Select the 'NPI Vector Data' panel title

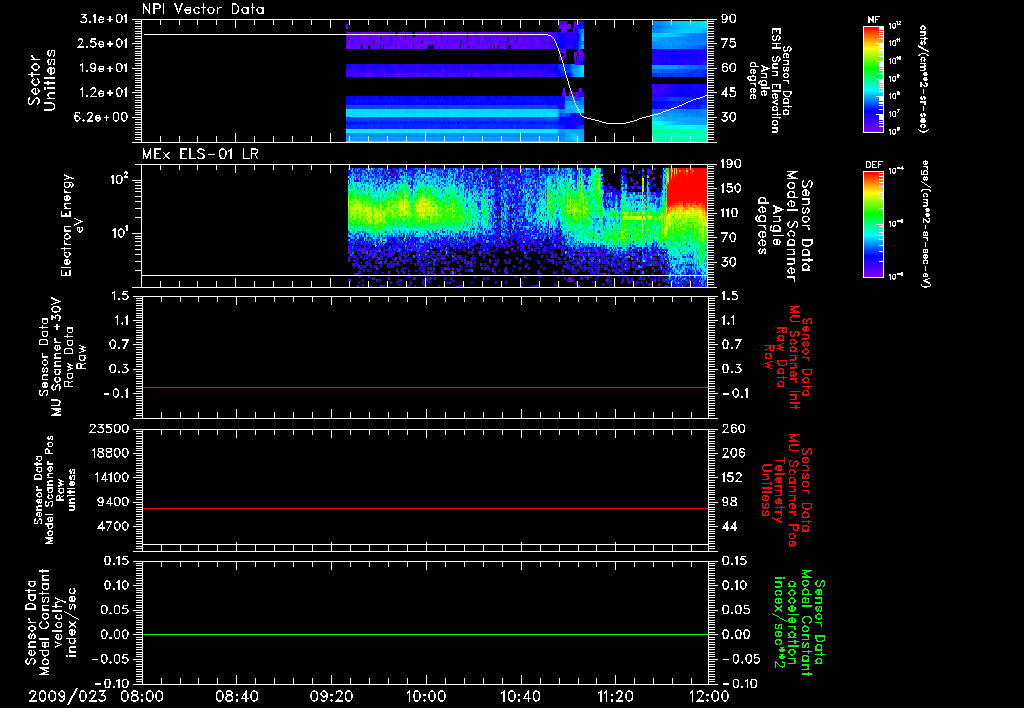(x=203, y=9)
